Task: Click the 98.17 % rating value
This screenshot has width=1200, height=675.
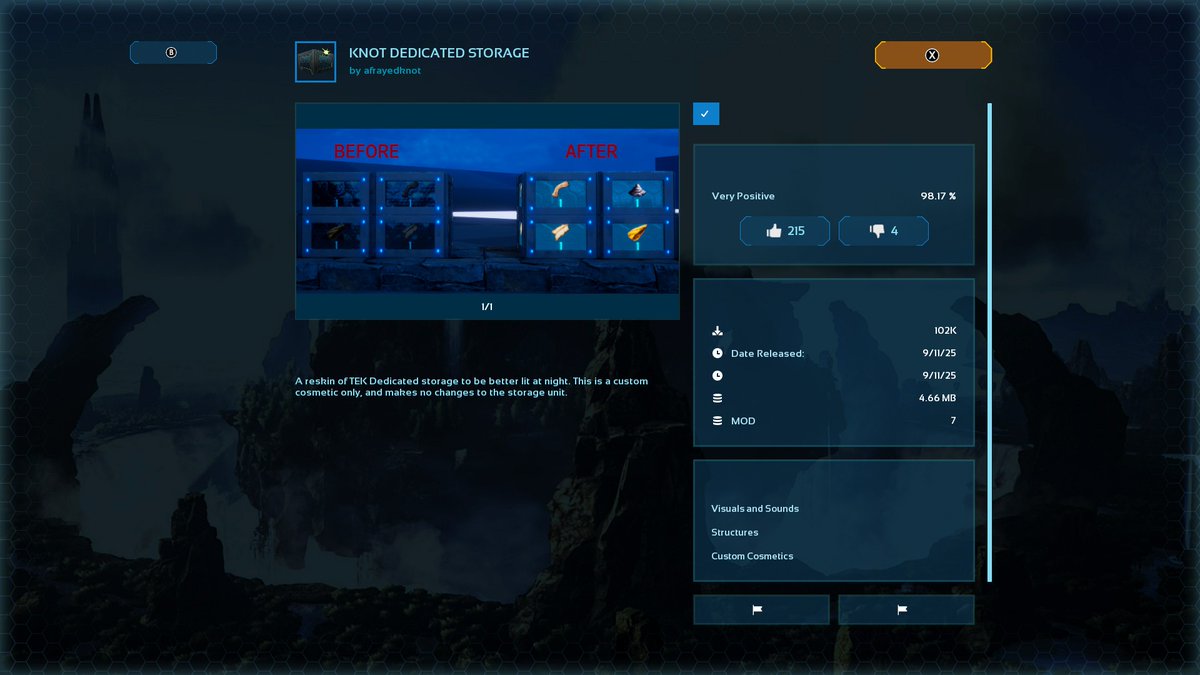Action: pos(938,196)
